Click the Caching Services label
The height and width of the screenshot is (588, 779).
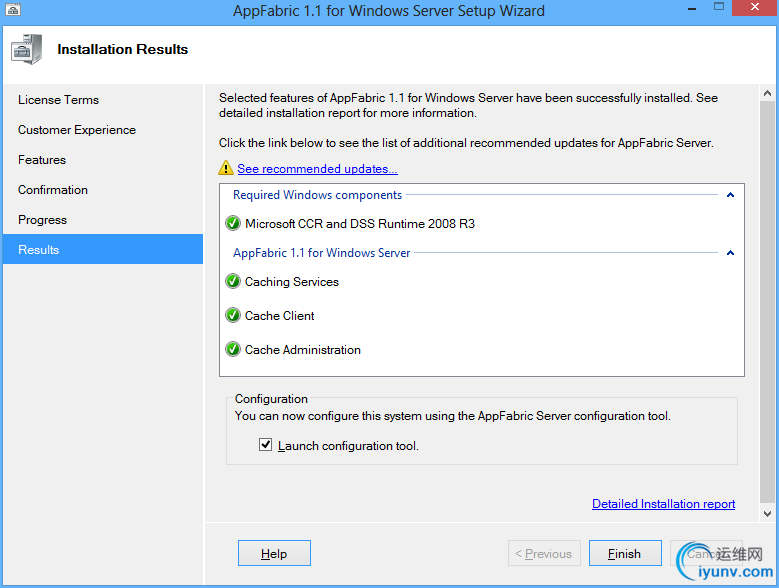tap(292, 282)
